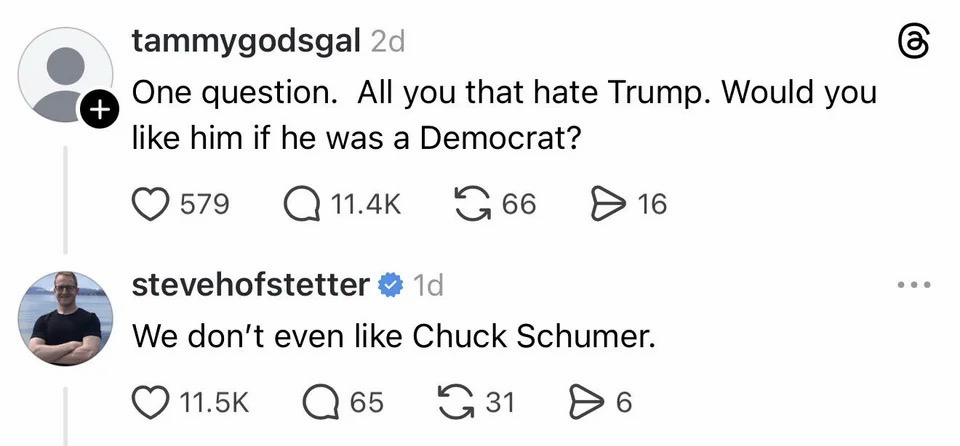View stevehofstetter's profile photo
This screenshot has height=446, width=960.
65,318
